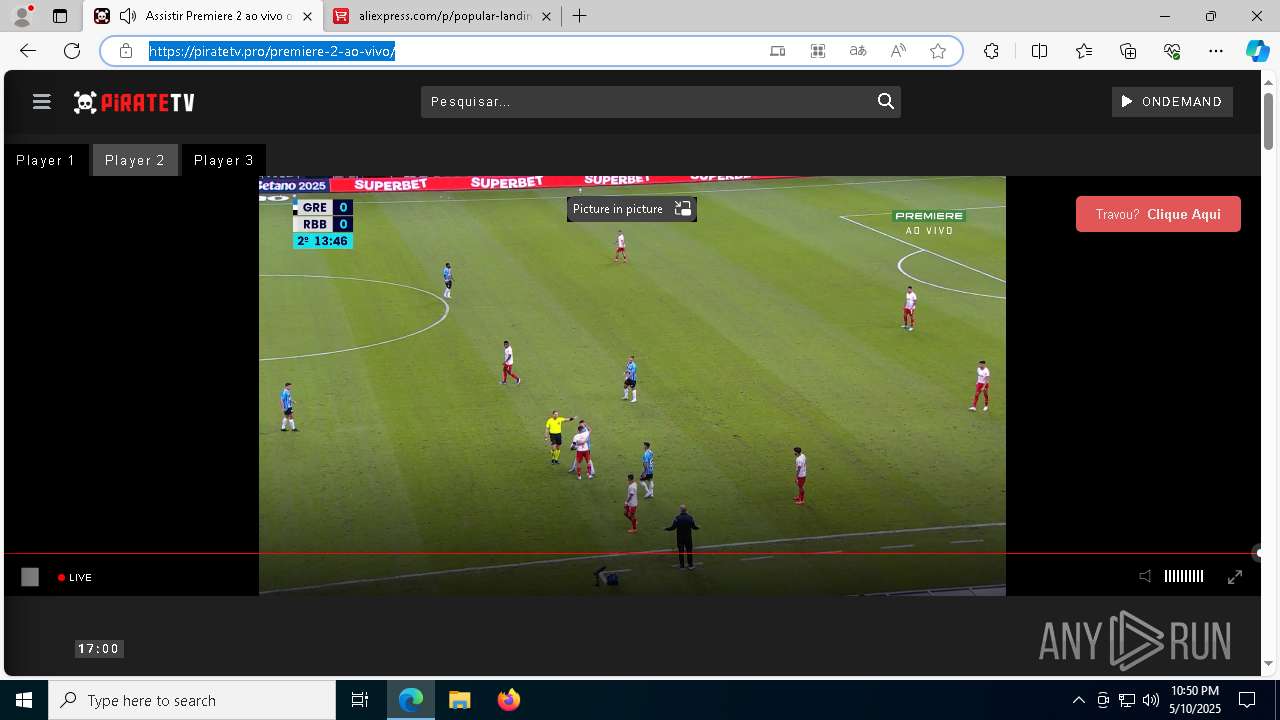Click the search magnifier icon

tap(885, 101)
